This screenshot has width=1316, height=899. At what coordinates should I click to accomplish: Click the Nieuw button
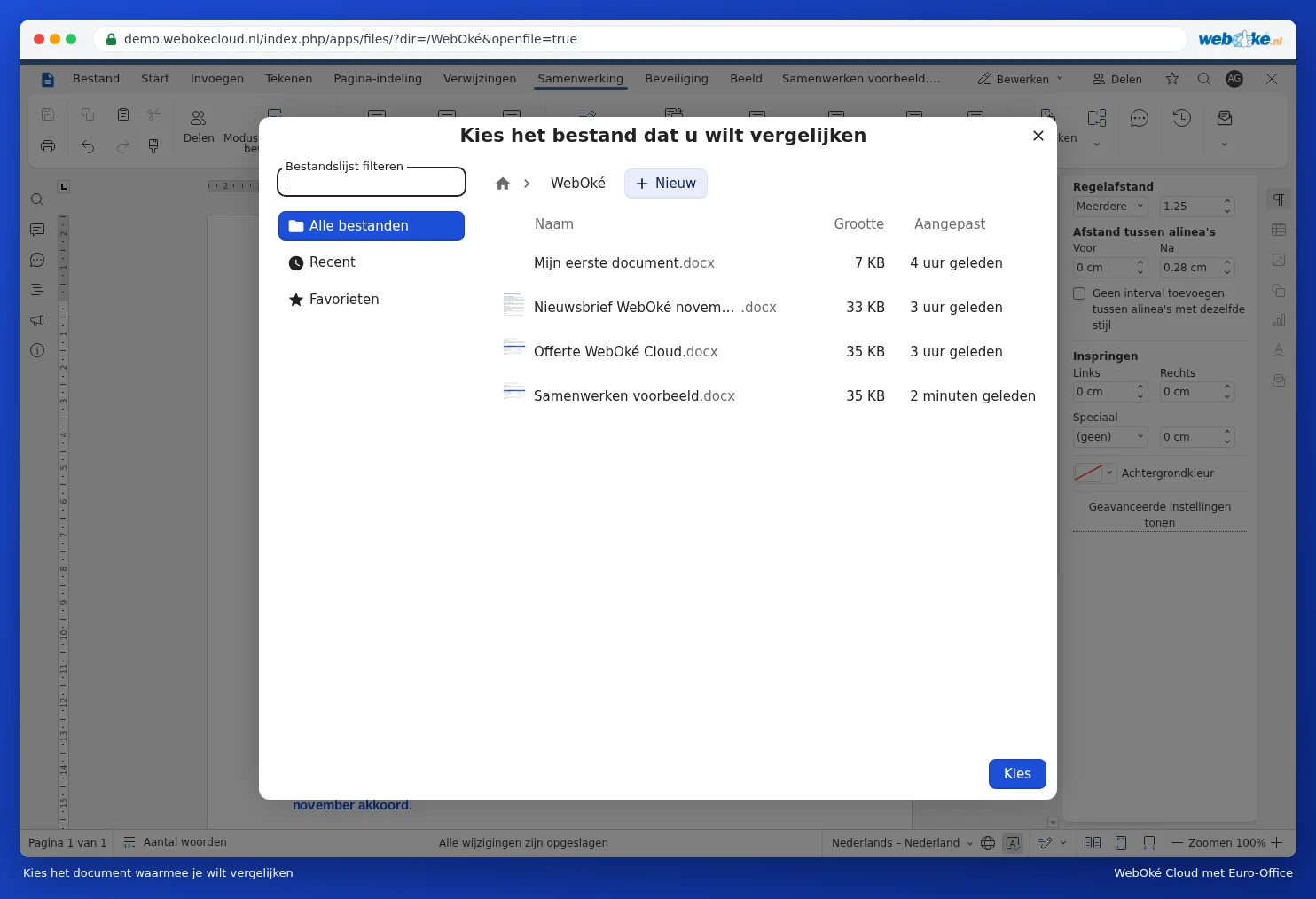(666, 184)
